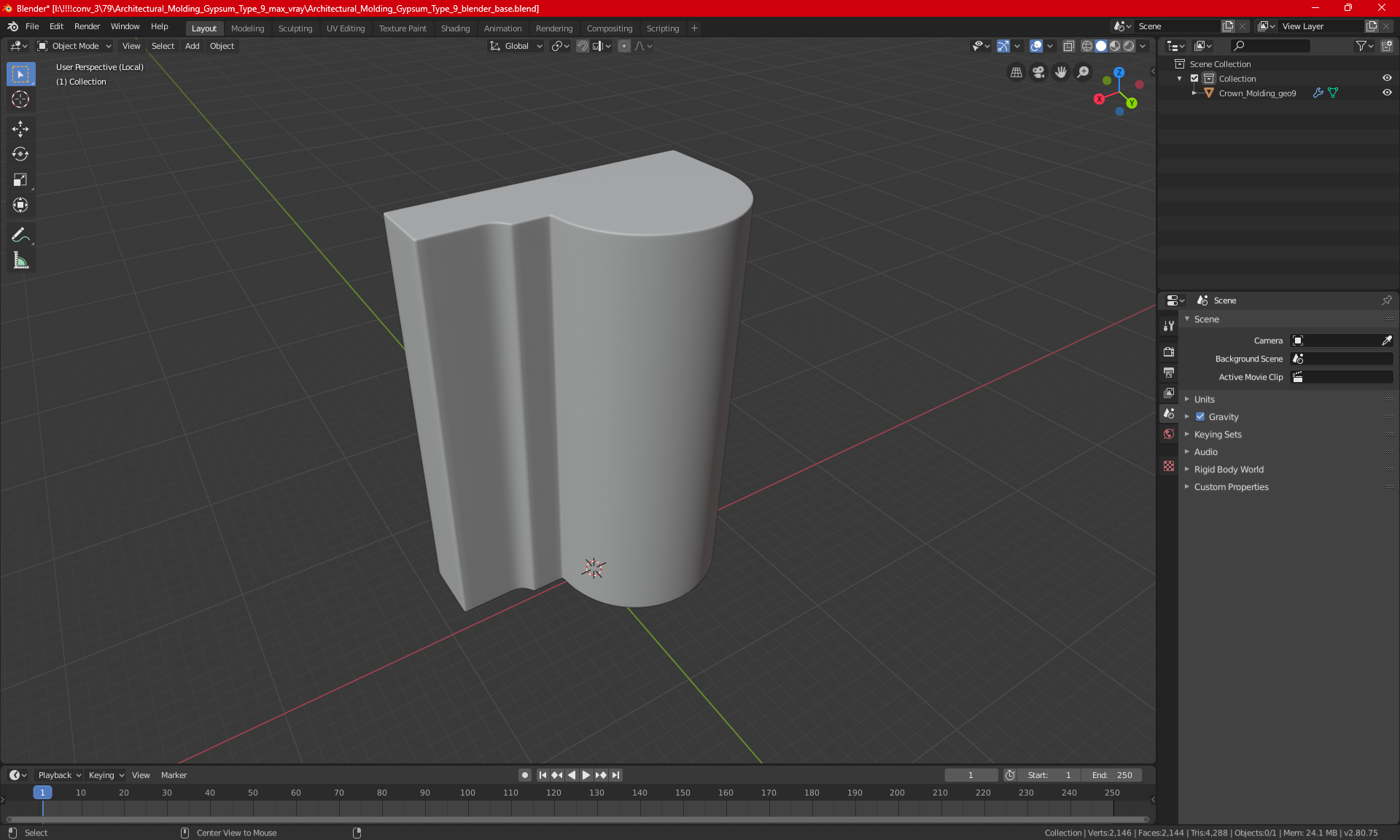Open the World properties tab

pyautogui.click(x=1169, y=434)
